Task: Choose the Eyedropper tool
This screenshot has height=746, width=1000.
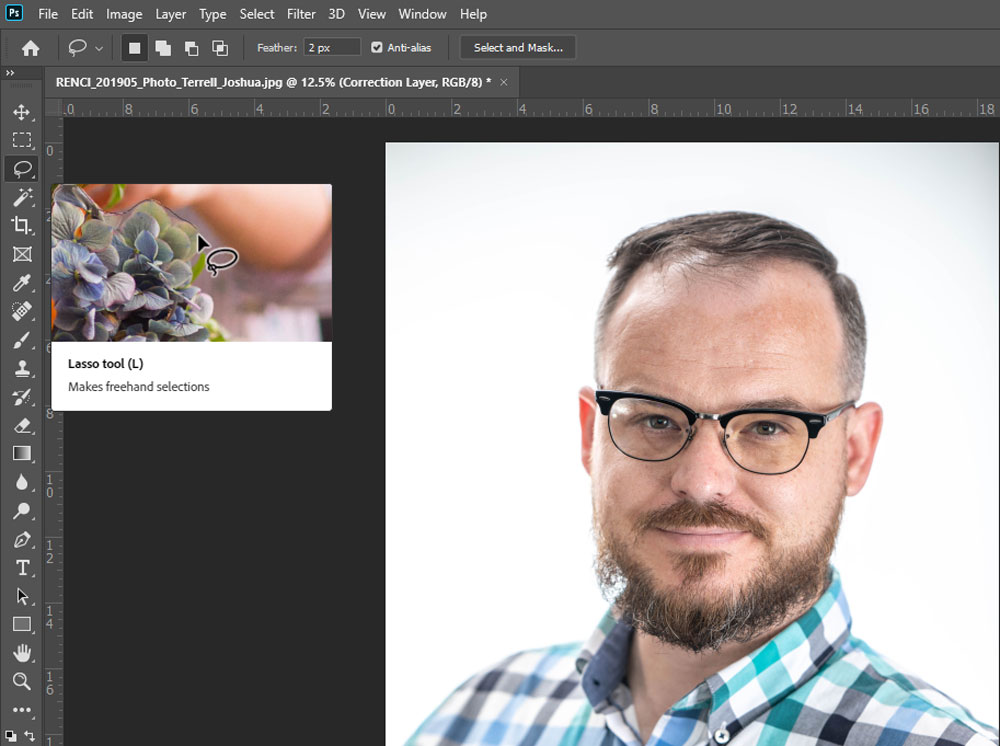Action: point(21,283)
